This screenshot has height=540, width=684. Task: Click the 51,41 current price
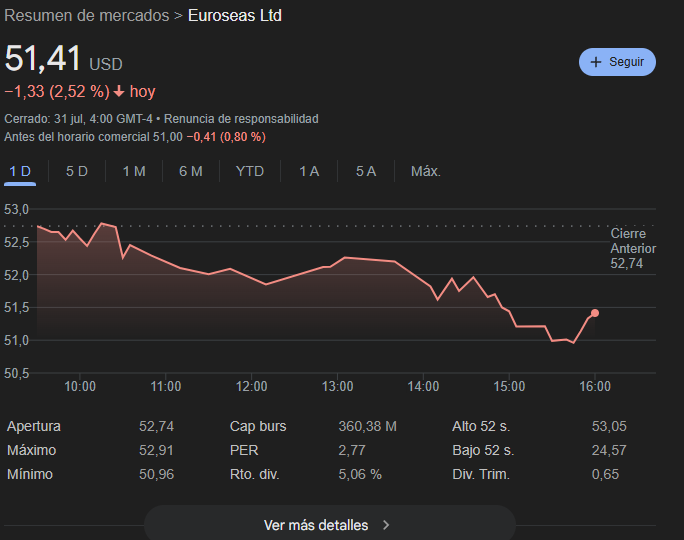pos(43,58)
